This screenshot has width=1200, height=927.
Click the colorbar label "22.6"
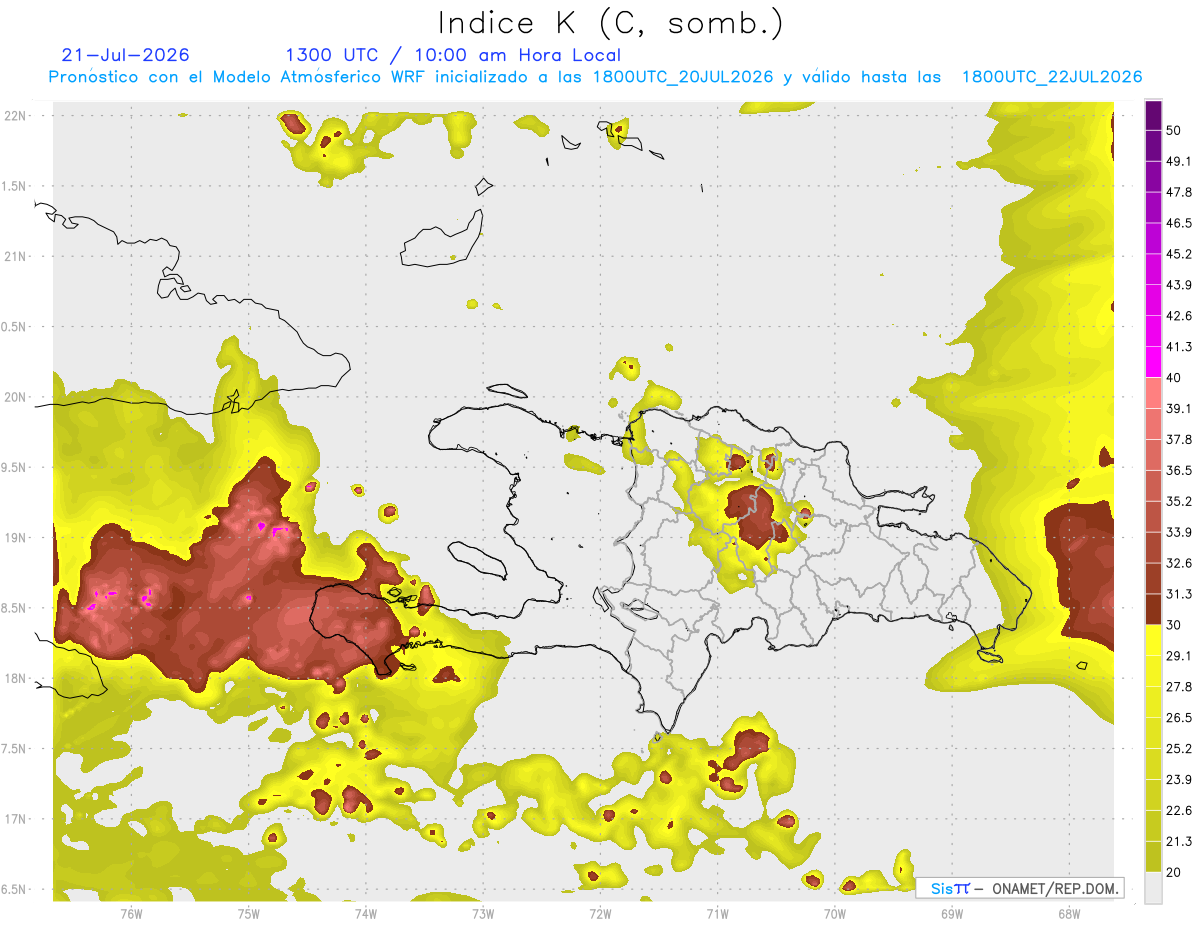click(x=1178, y=811)
